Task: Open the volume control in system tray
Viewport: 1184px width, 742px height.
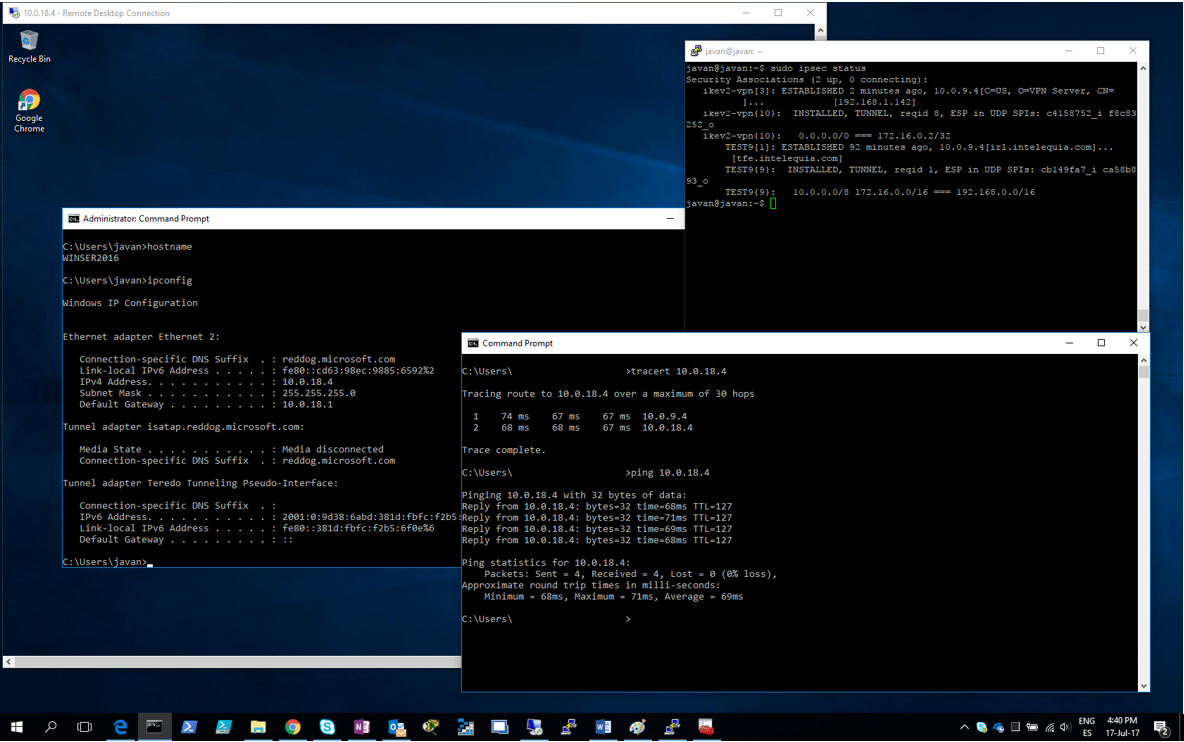Action: pyautogui.click(x=1064, y=727)
